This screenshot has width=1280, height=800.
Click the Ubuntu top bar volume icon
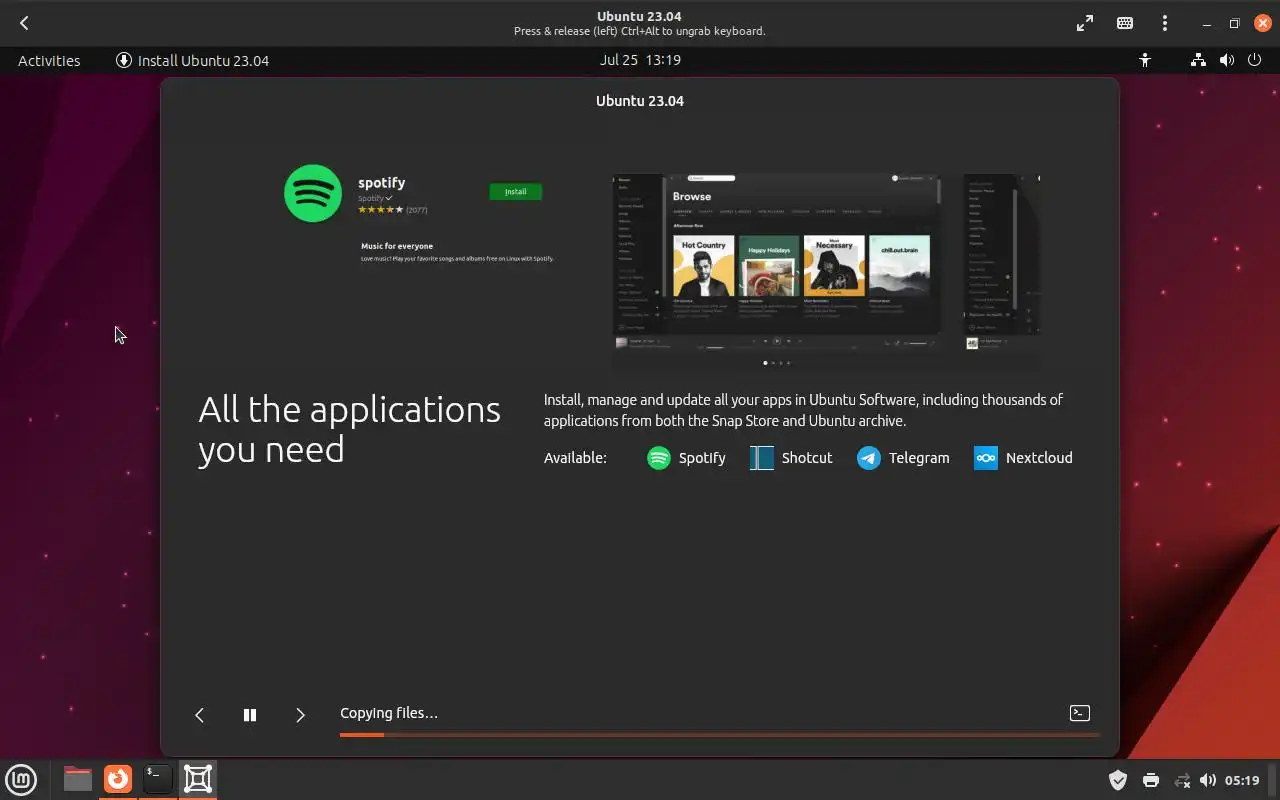point(1227,60)
